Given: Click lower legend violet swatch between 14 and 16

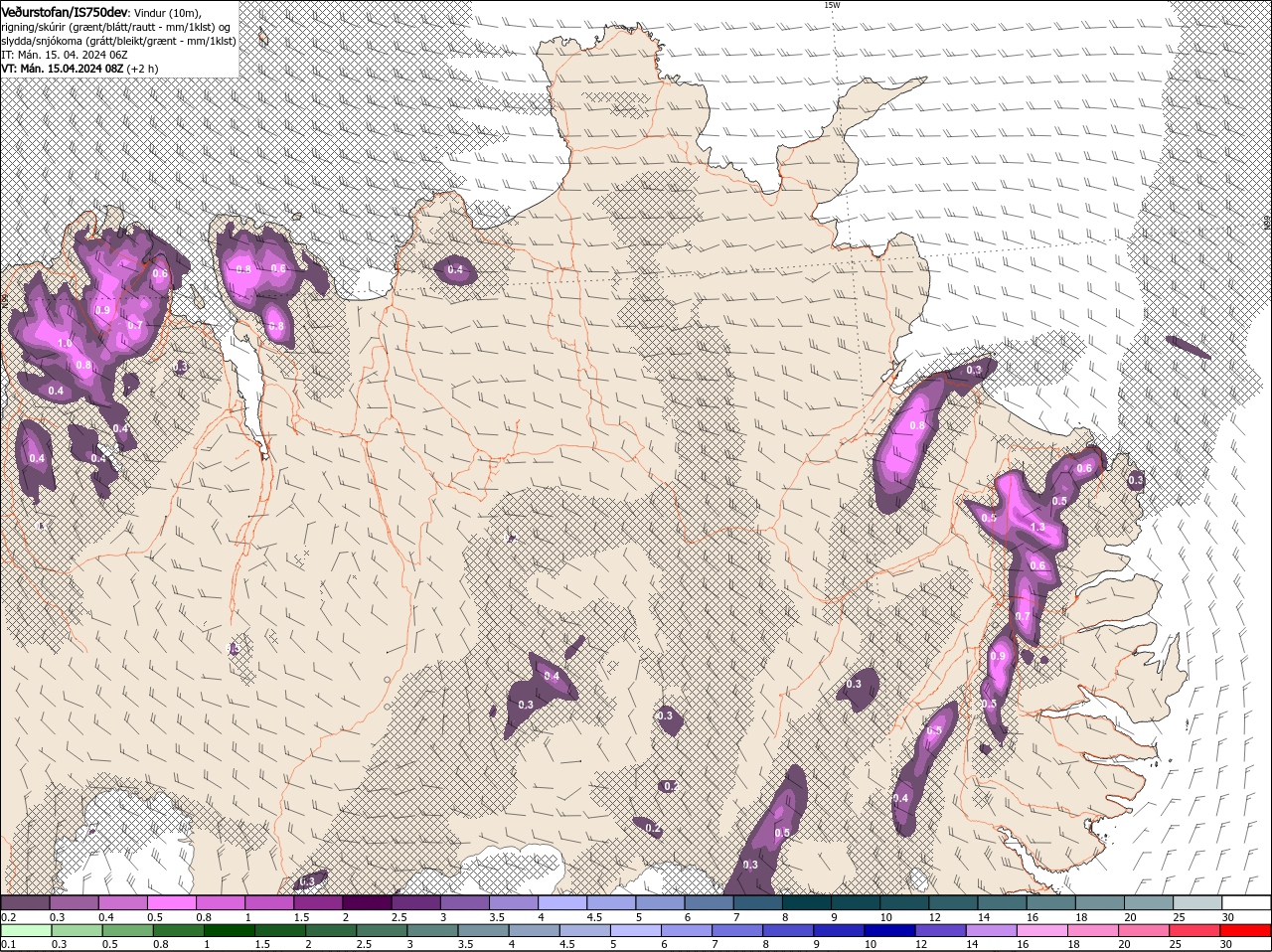Looking at the screenshot, I should [992, 930].
